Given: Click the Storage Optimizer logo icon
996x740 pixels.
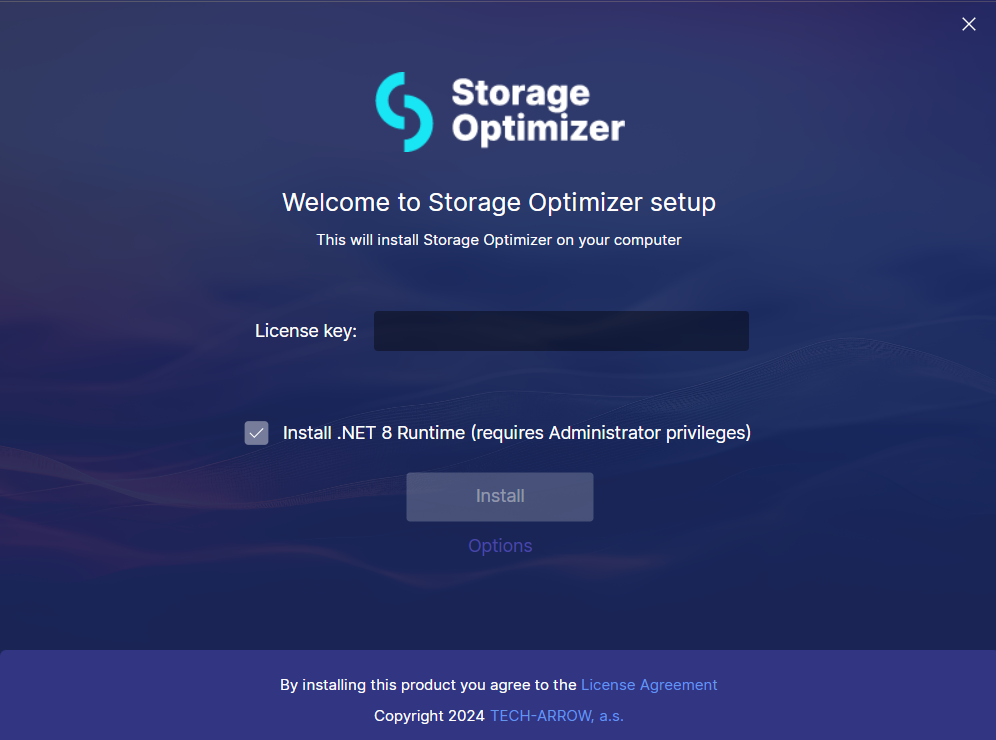Looking at the screenshot, I should 404,112.
